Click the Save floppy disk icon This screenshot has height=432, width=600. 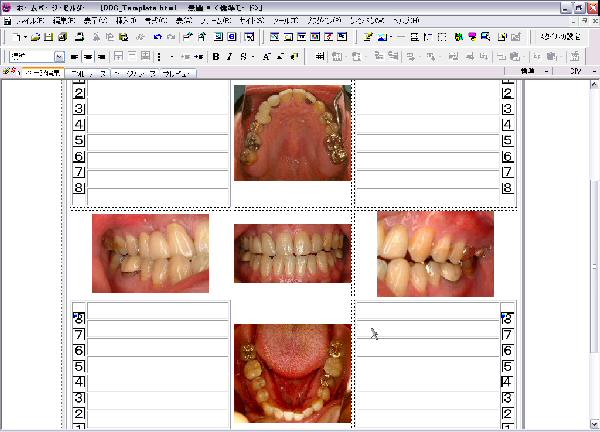tap(49, 37)
